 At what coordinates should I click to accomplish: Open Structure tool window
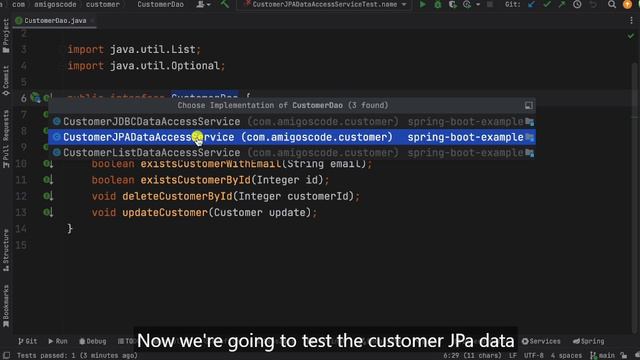click(6, 250)
